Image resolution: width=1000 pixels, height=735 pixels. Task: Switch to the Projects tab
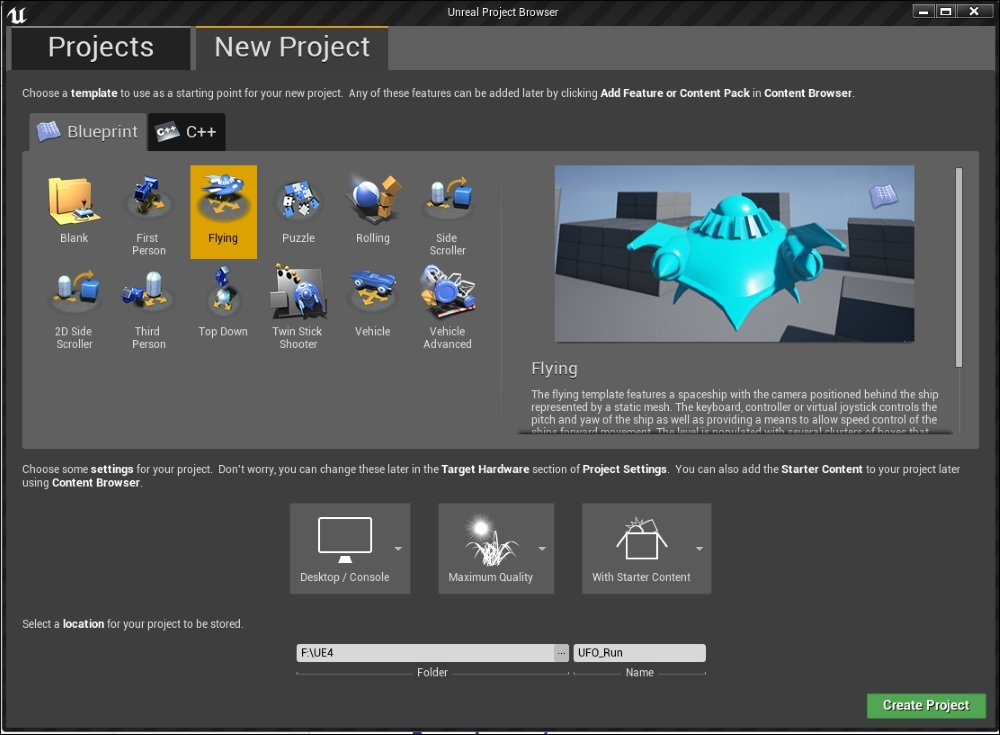pos(101,48)
